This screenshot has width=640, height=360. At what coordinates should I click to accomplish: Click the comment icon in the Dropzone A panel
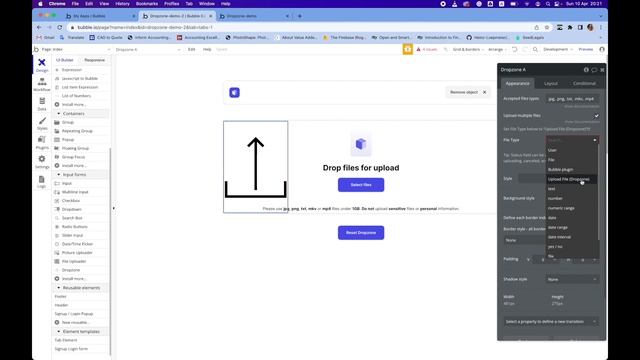click(x=594, y=70)
